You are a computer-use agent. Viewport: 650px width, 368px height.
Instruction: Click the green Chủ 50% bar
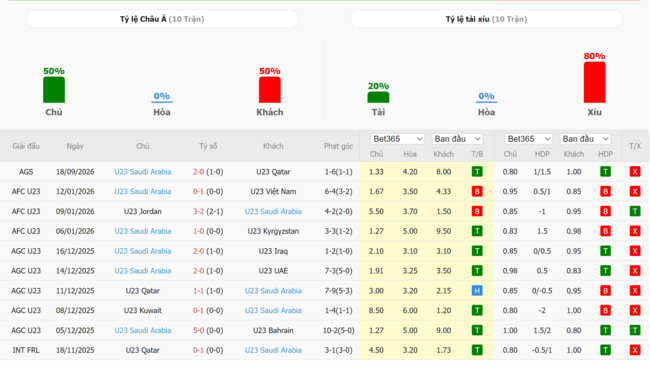pyautogui.click(x=54, y=90)
